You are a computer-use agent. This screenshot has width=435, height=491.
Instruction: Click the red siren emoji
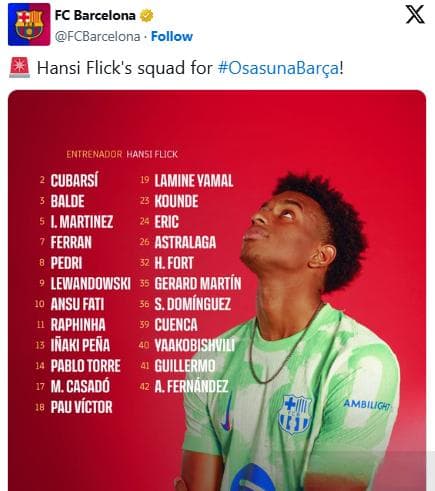19,68
